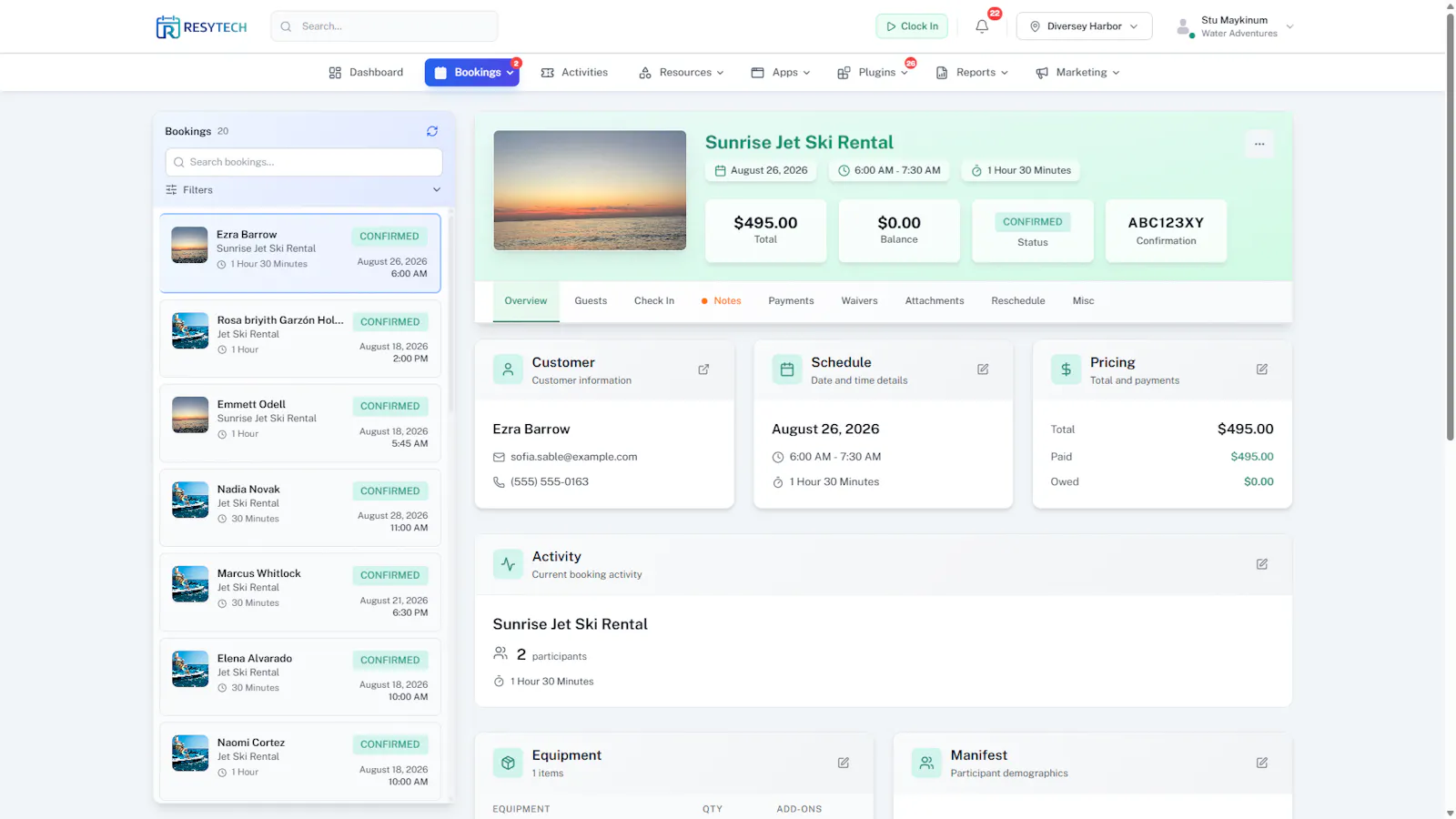Click the Manifest people icon

pyautogui.click(x=926, y=763)
